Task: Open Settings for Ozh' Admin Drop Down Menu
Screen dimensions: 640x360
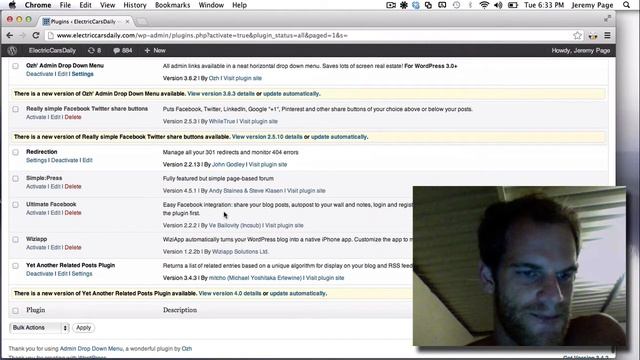Action: [x=82, y=74]
